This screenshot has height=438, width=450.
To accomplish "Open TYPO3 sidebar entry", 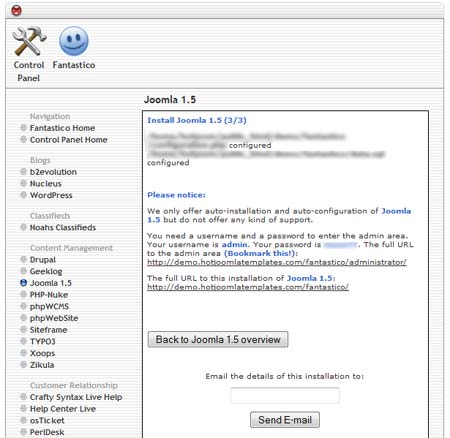I will point(43,341).
